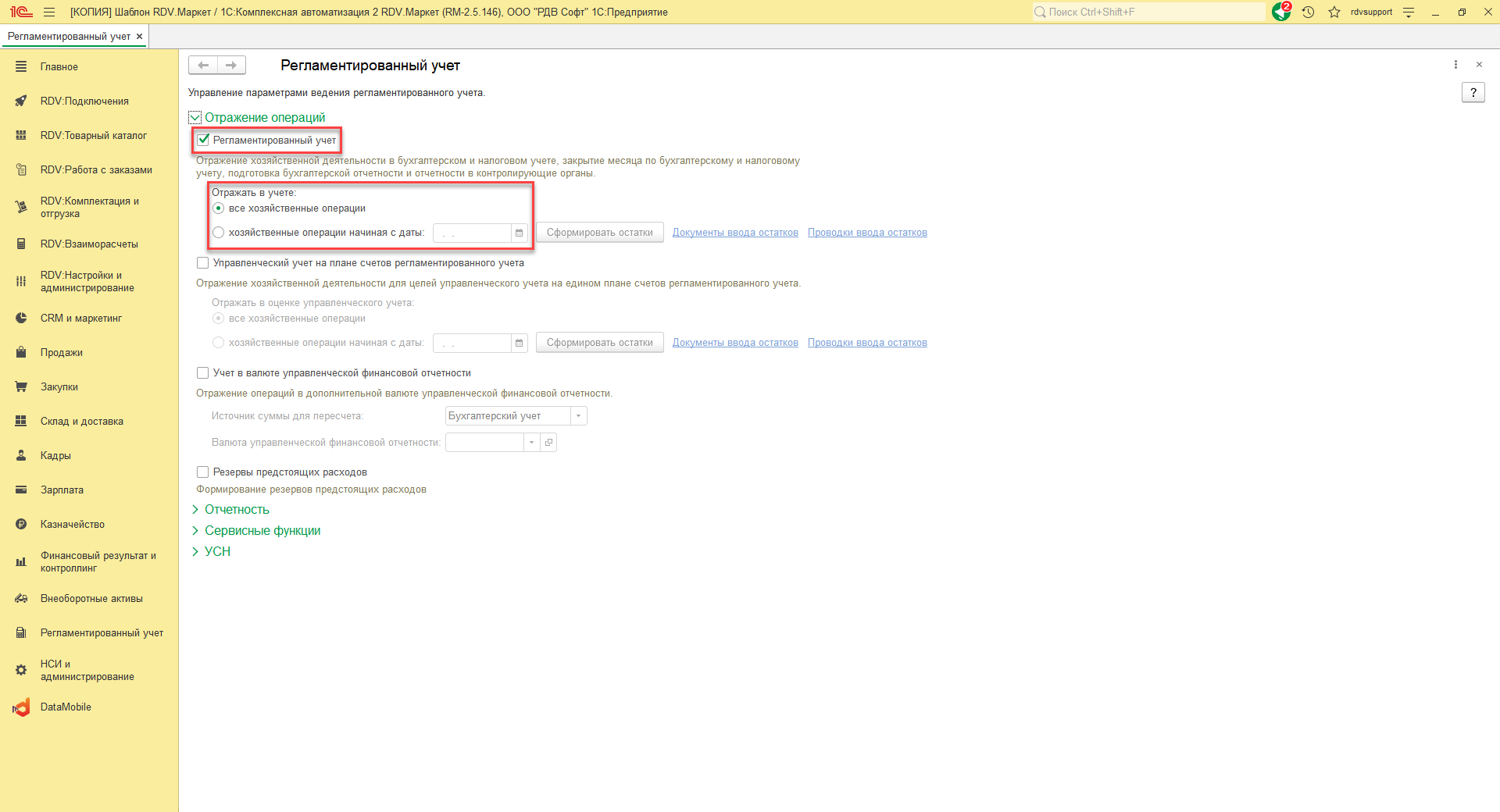Click the RDV:Настройки и администрирование icon

[21, 282]
